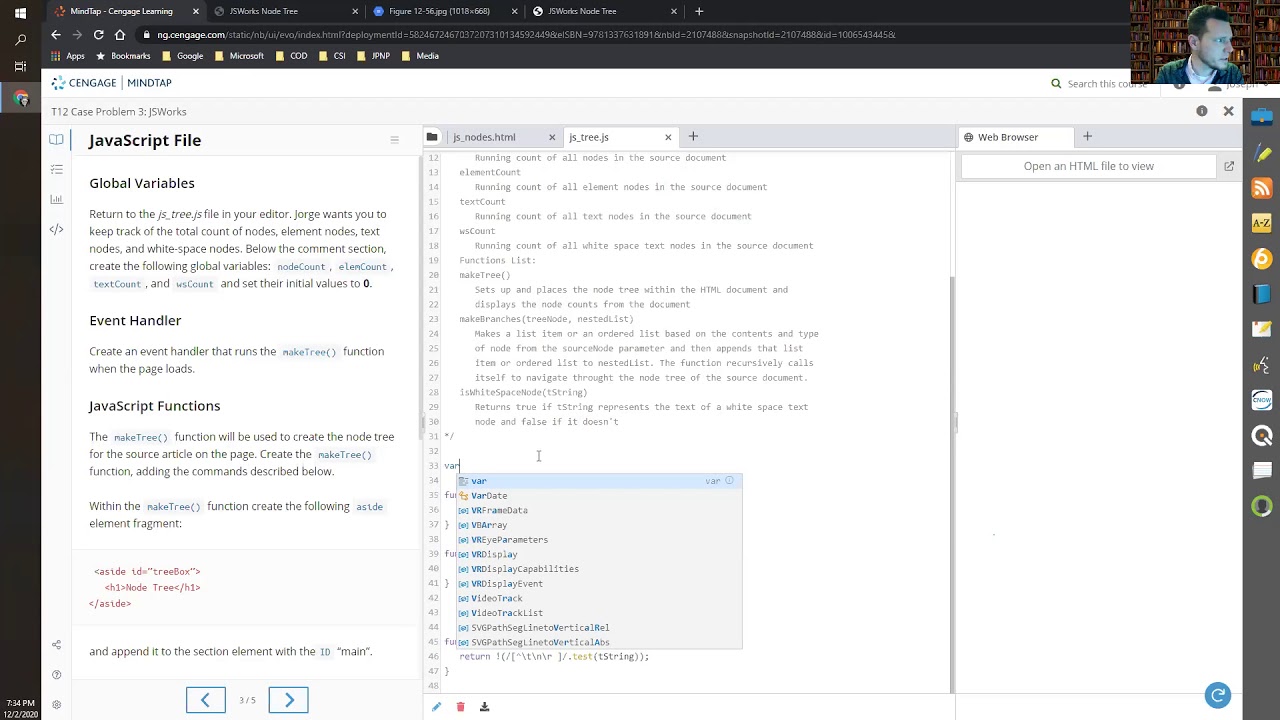The height and width of the screenshot is (720, 1280).
Task: Go to the previous instruction page
Action: pos(206,700)
